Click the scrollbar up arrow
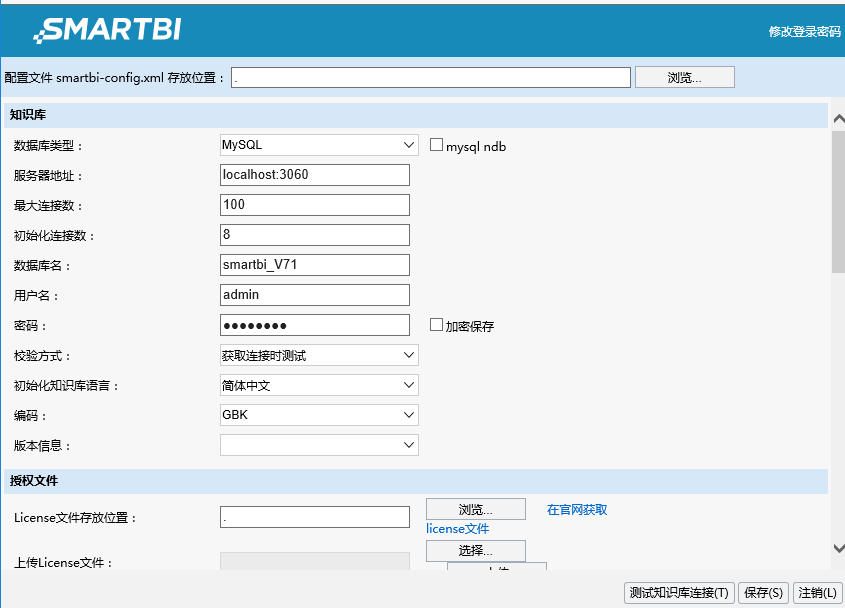This screenshot has height=608, width=845. click(x=839, y=119)
